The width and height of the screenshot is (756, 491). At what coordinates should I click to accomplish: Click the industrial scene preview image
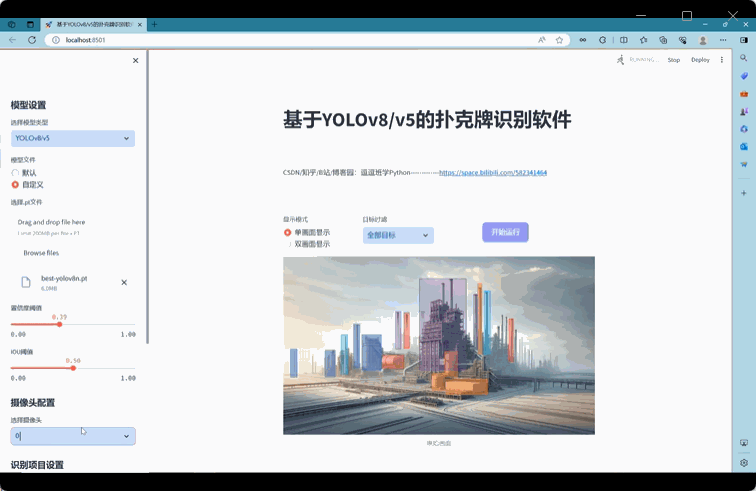[439, 345]
